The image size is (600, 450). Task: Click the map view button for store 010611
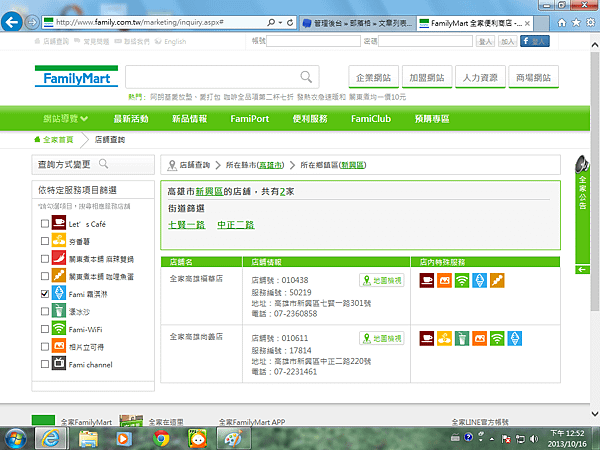382,338
